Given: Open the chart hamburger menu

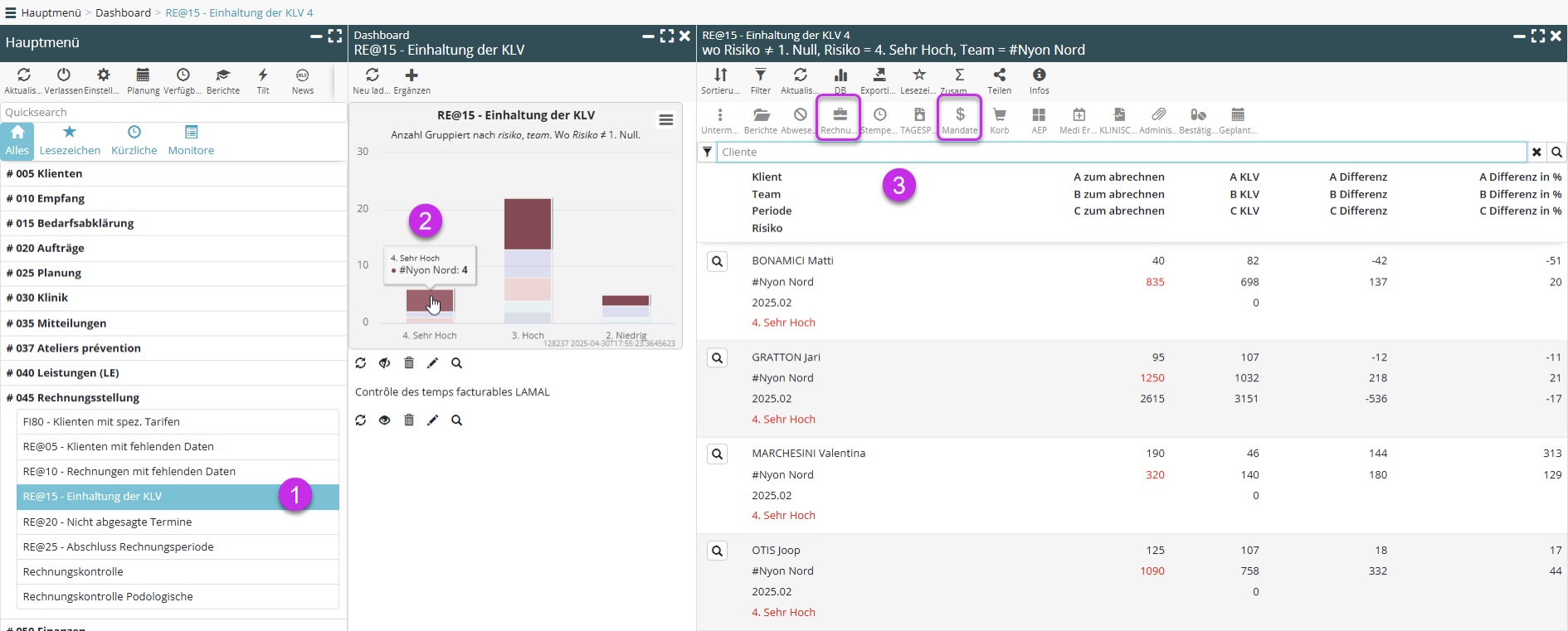Looking at the screenshot, I should click(x=665, y=120).
